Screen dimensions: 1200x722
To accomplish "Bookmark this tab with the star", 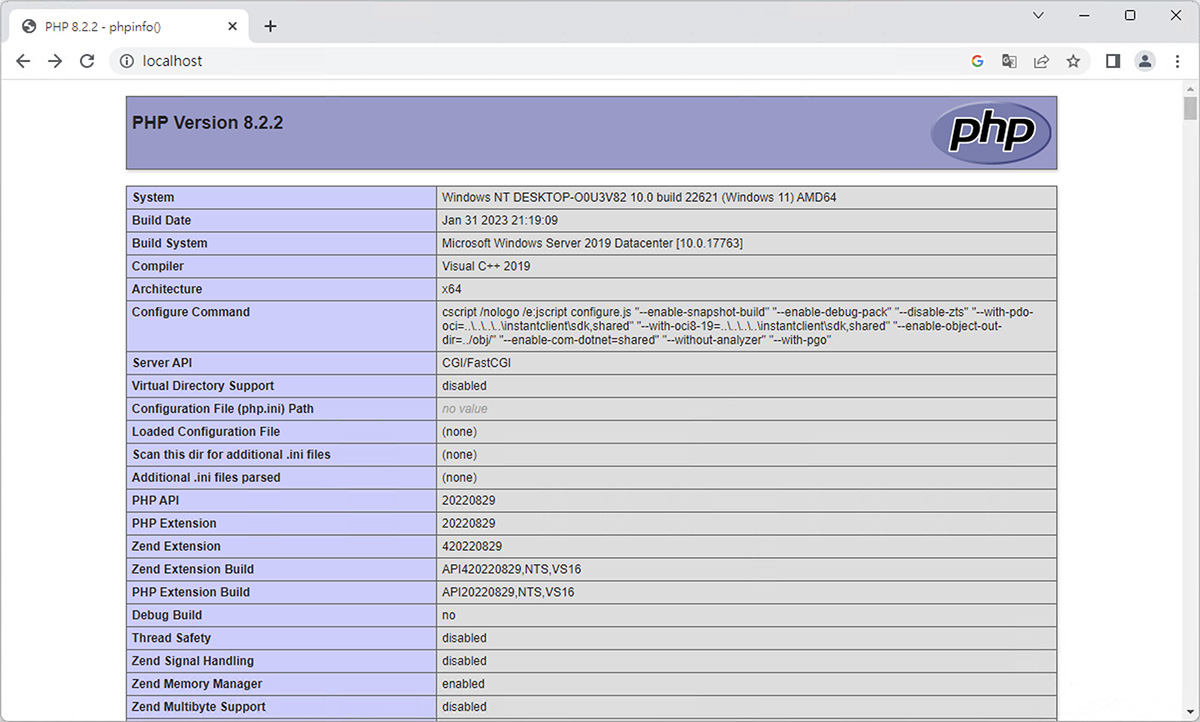I will (x=1074, y=61).
